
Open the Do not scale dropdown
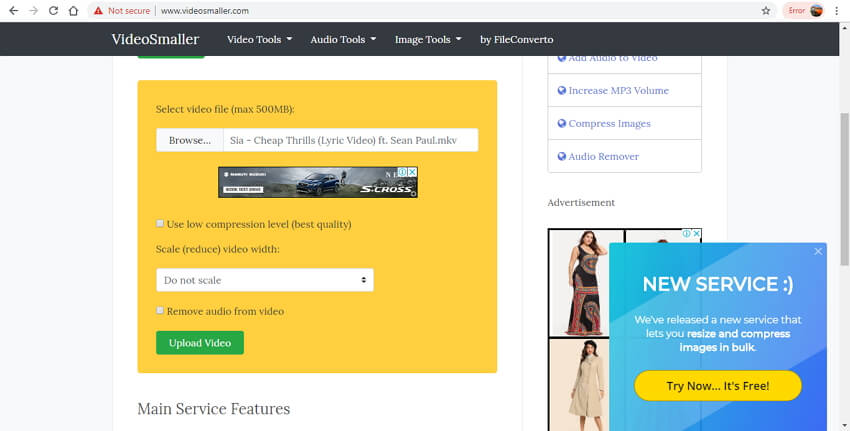(x=265, y=280)
